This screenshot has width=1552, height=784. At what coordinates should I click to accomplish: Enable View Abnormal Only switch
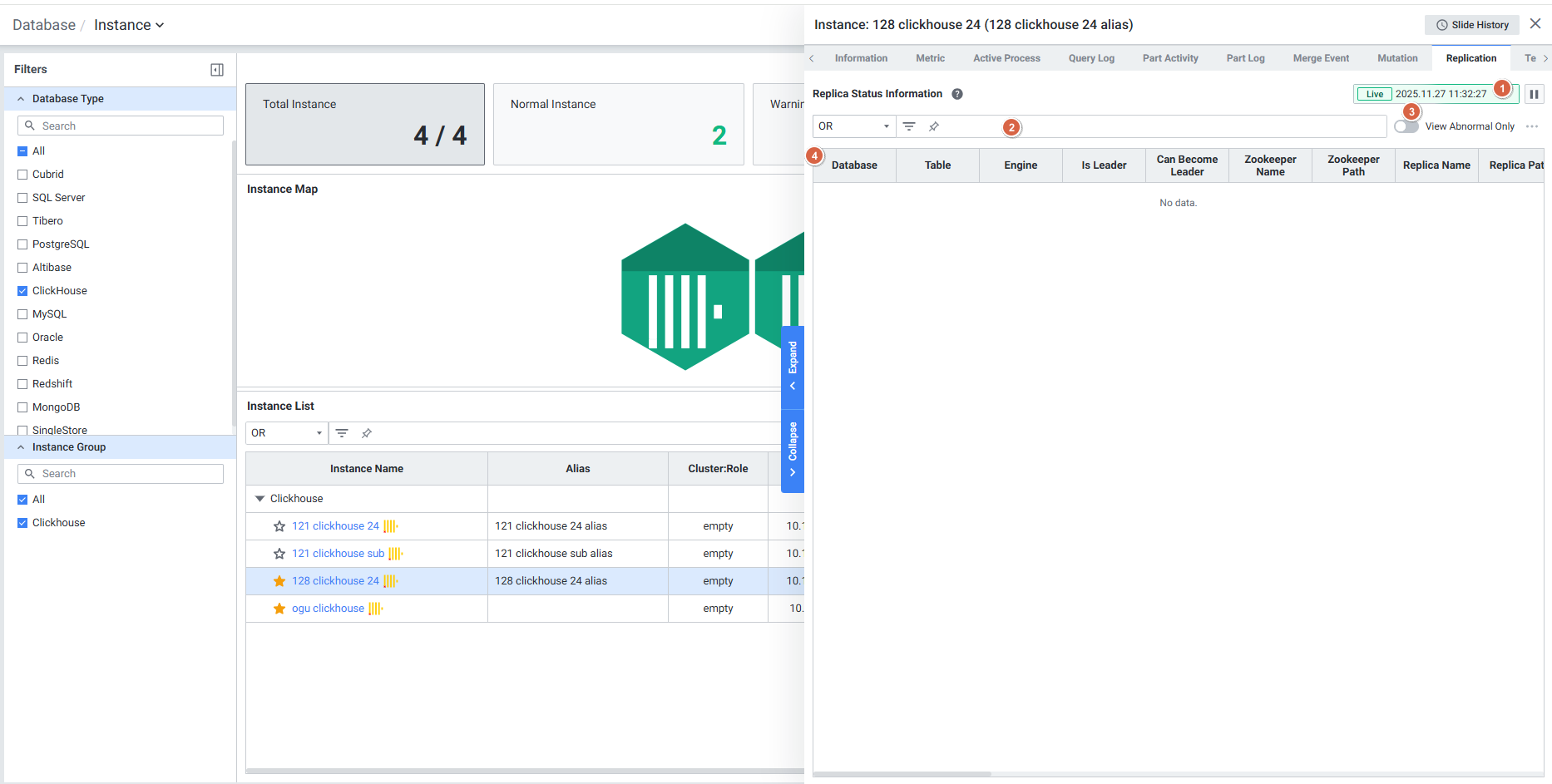1406,126
